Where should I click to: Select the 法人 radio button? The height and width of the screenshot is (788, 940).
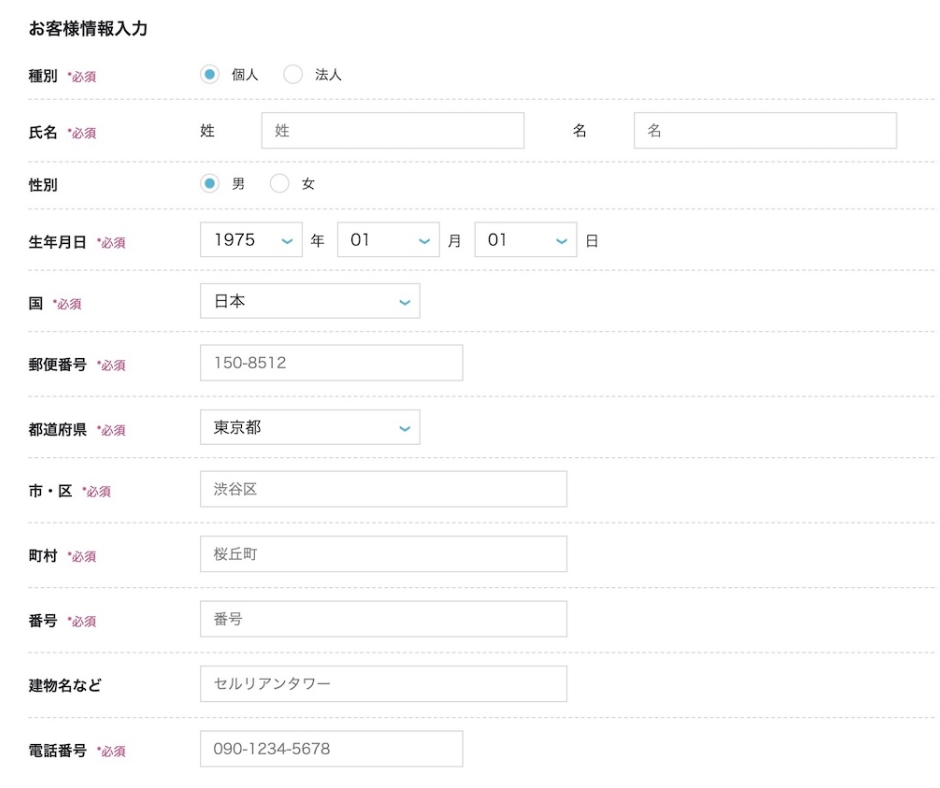point(293,74)
